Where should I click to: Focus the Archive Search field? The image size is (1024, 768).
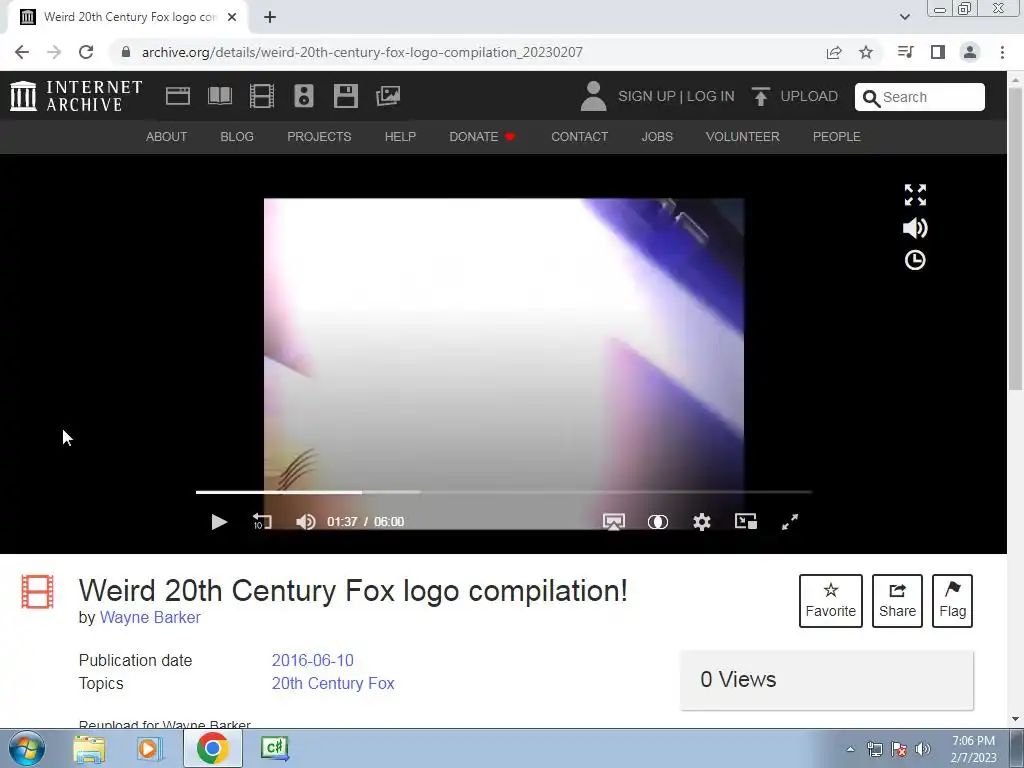[920, 97]
